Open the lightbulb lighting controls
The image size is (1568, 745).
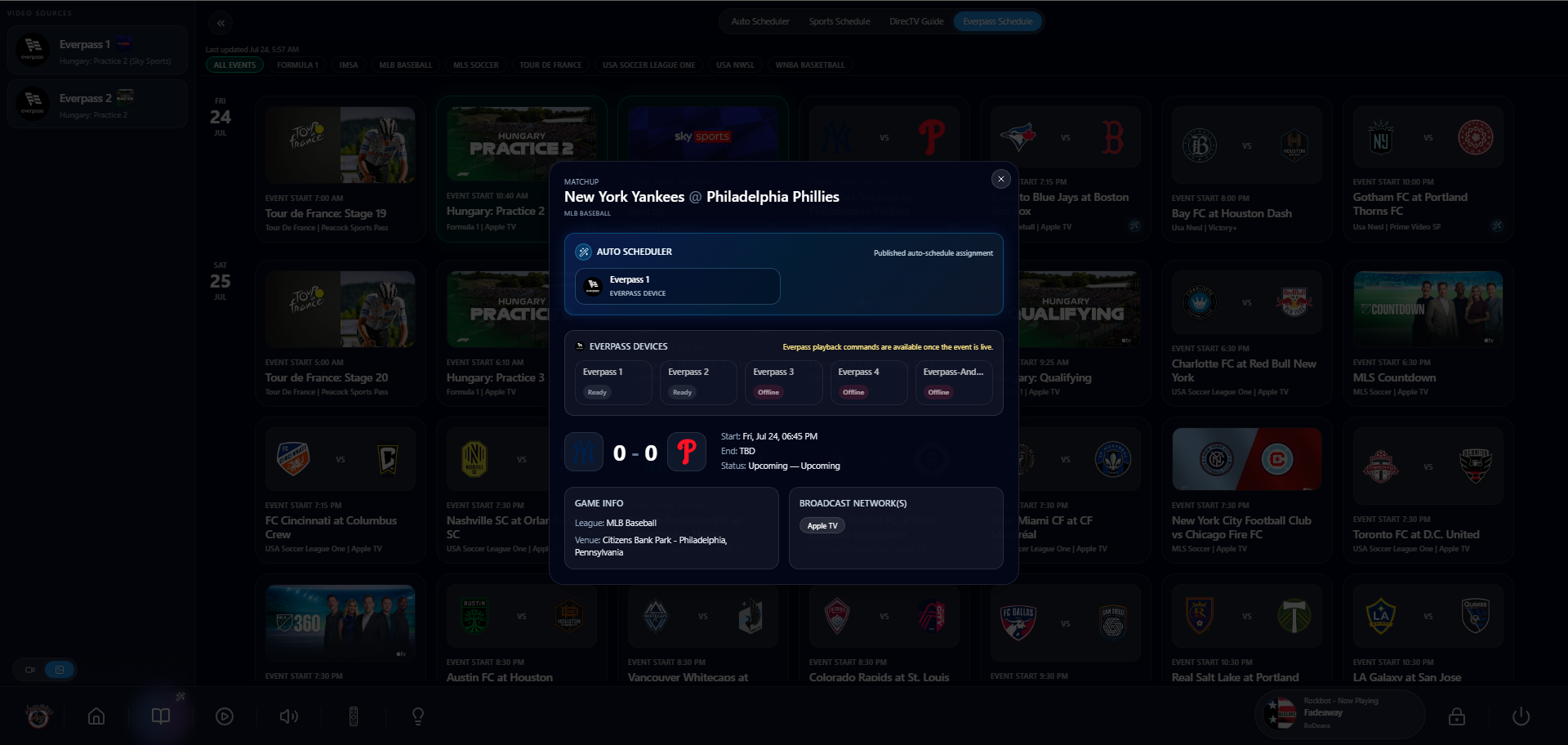tap(418, 716)
